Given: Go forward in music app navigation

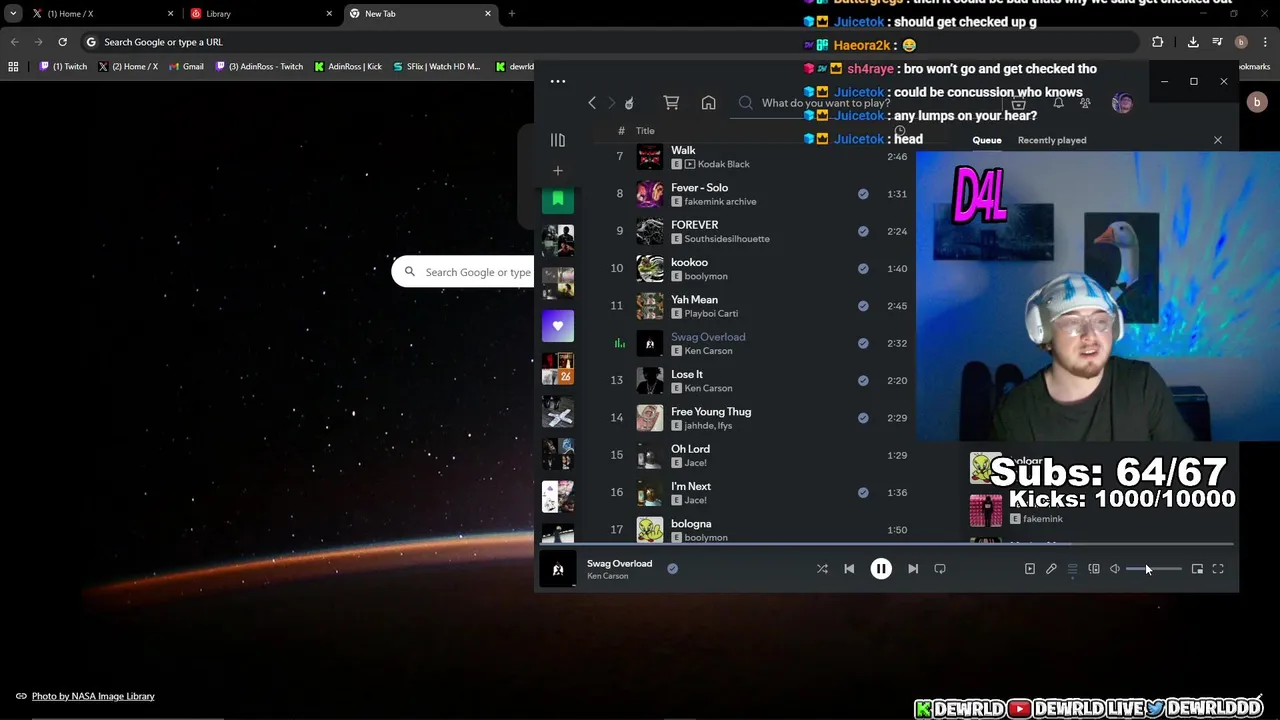Looking at the screenshot, I should click(x=611, y=103).
